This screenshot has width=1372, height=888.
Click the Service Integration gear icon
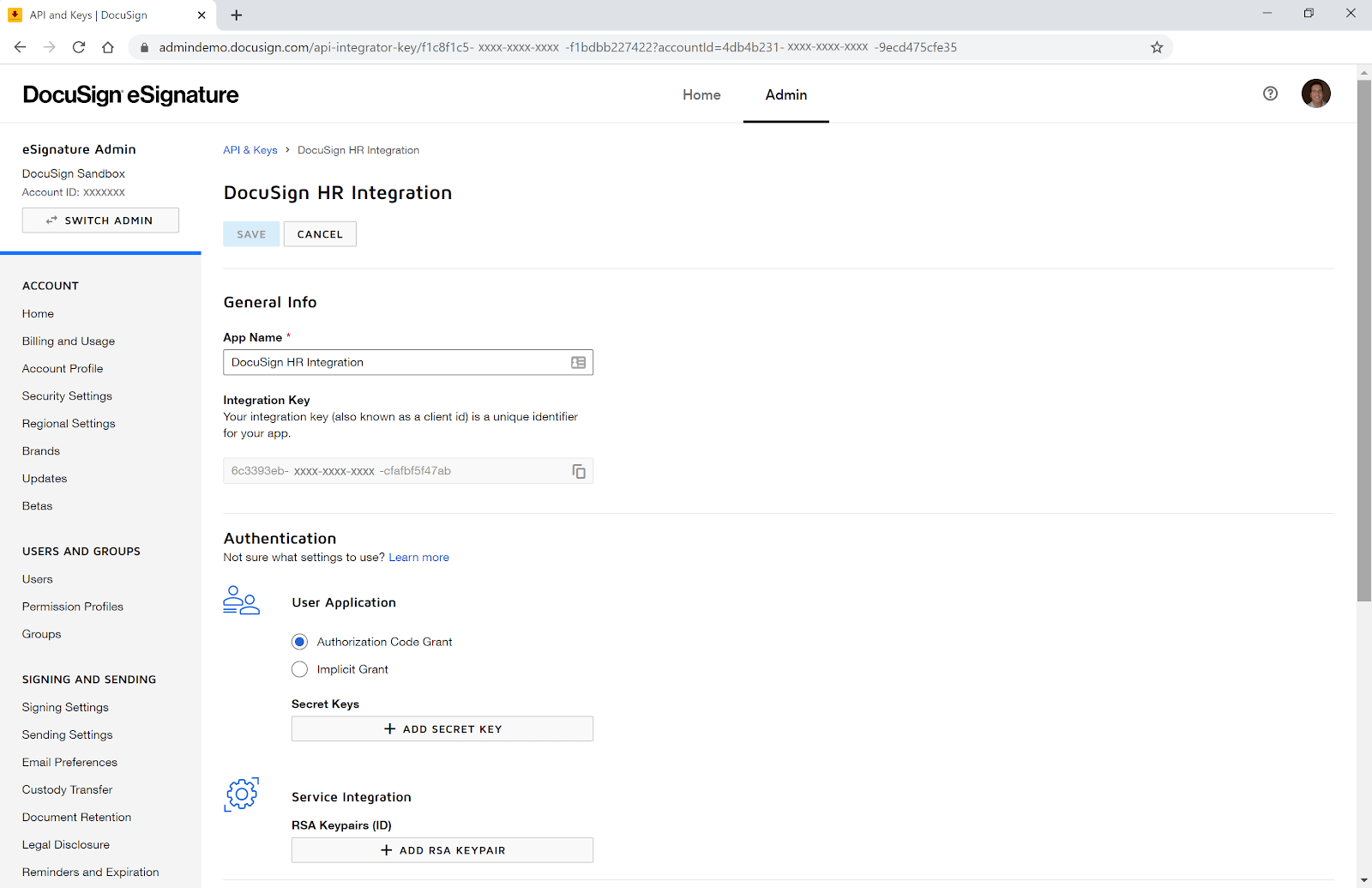(241, 794)
